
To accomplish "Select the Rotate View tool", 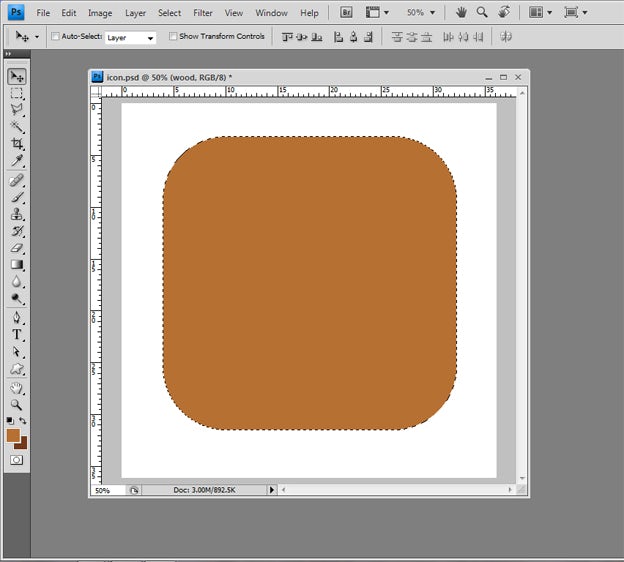I will 504,12.
